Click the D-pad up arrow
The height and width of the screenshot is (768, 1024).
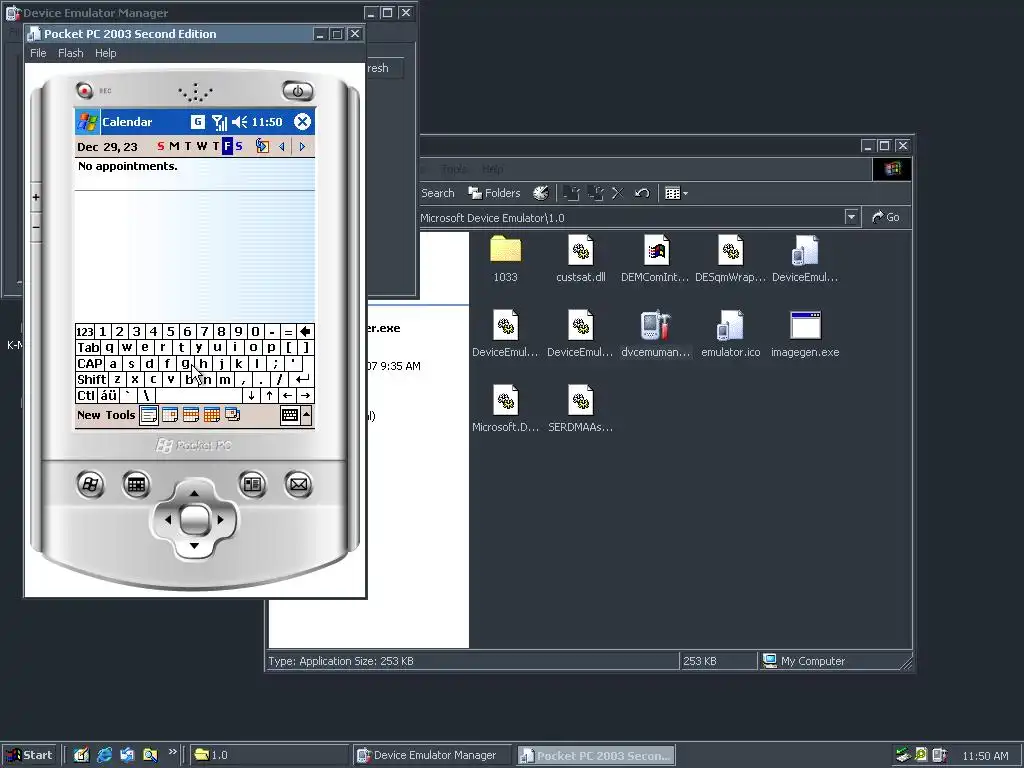coord(194,493)
